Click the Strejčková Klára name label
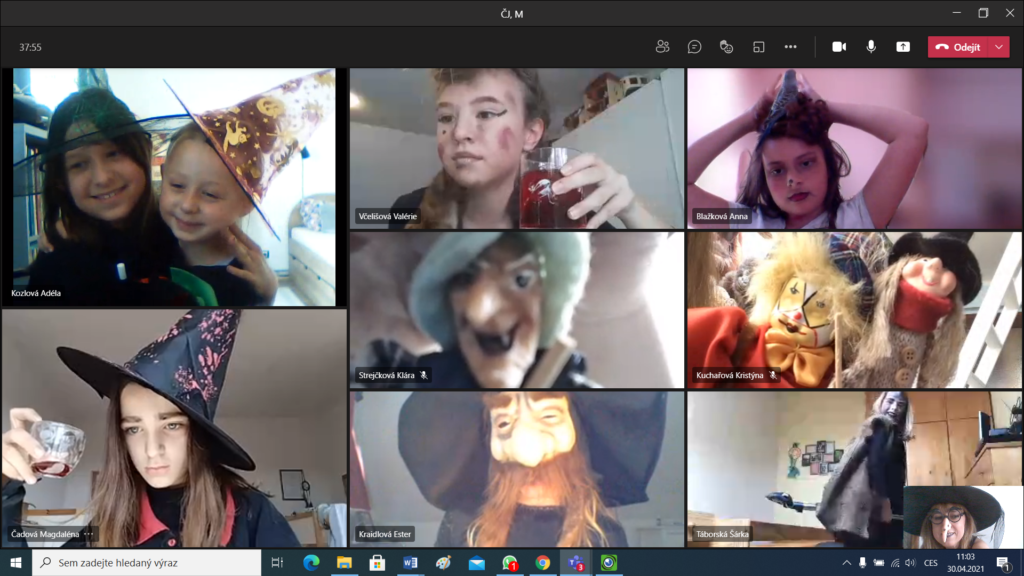The width and height of the screenshot is (1024, 576). click(386, 376)
